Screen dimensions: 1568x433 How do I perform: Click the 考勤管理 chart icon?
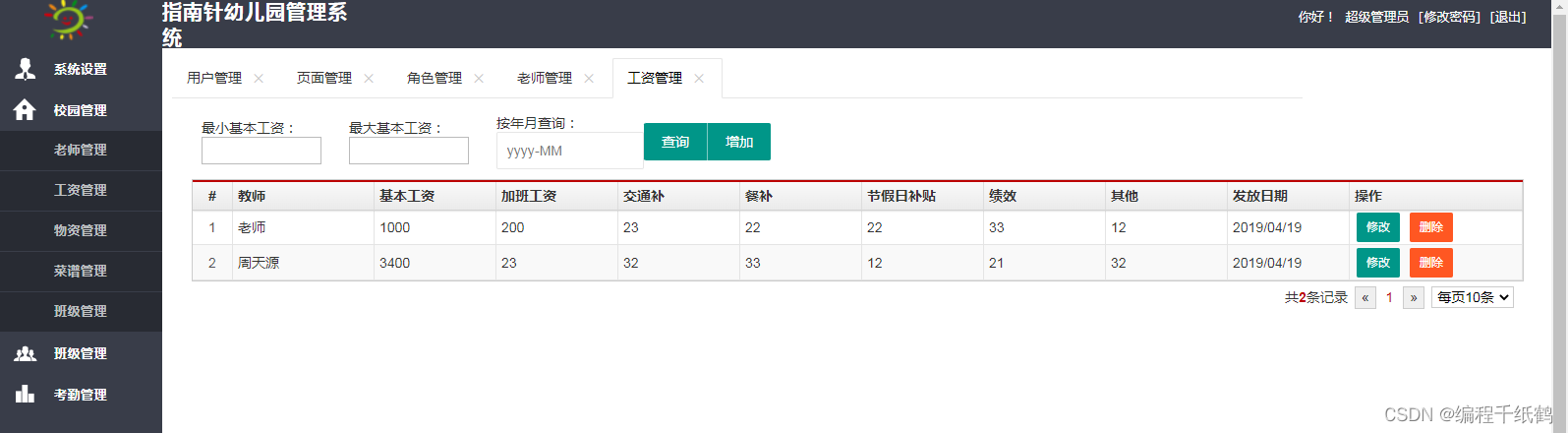(26, 395)
